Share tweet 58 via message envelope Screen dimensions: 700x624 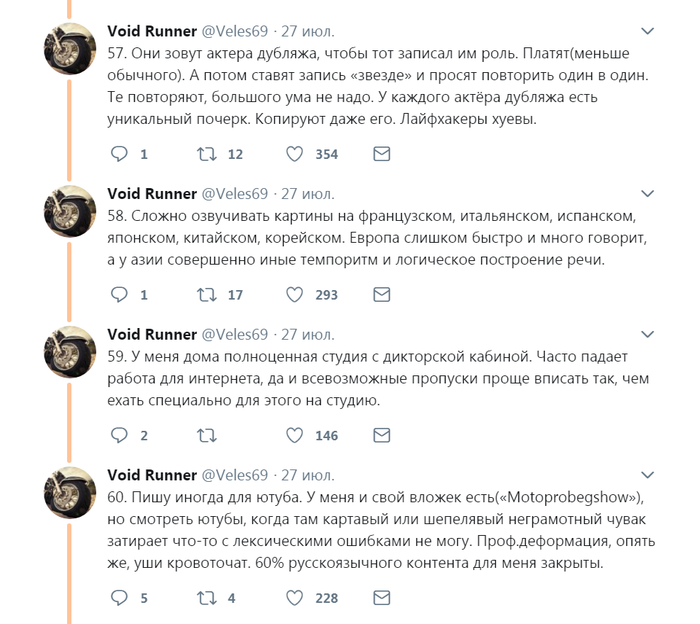pos(381,295)
